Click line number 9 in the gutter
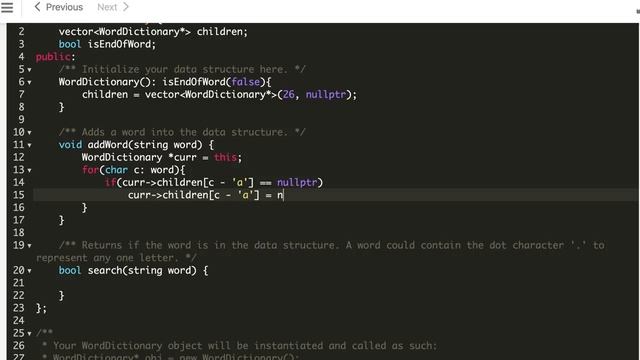 click(x=21, y=120)
